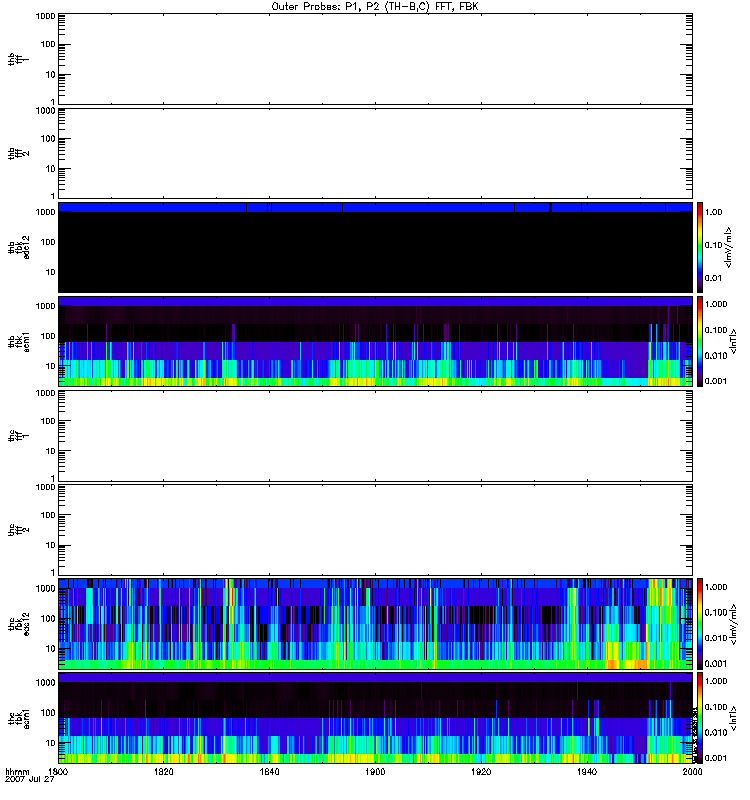Select the empty thc fff 1 panel
Screen dimensions: 750x800
(375, 435)
